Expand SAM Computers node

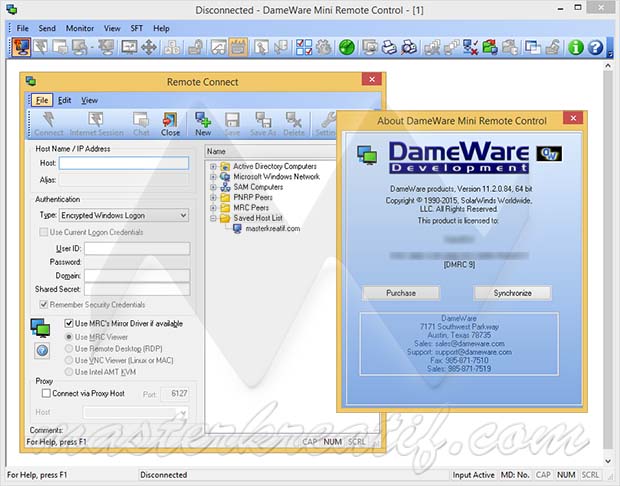(x=213, y=187)
